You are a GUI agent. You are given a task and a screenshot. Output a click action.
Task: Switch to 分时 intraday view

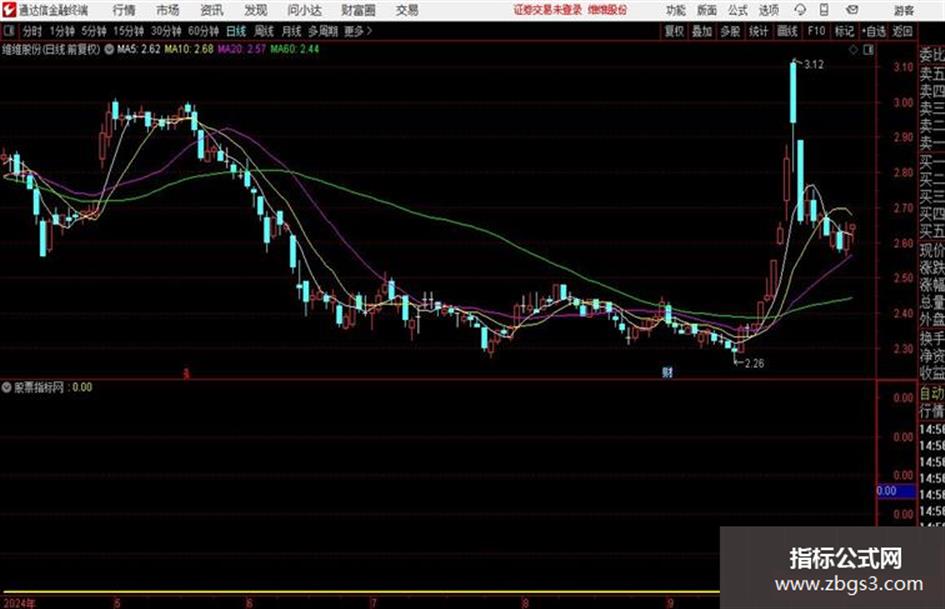(32, 31)
